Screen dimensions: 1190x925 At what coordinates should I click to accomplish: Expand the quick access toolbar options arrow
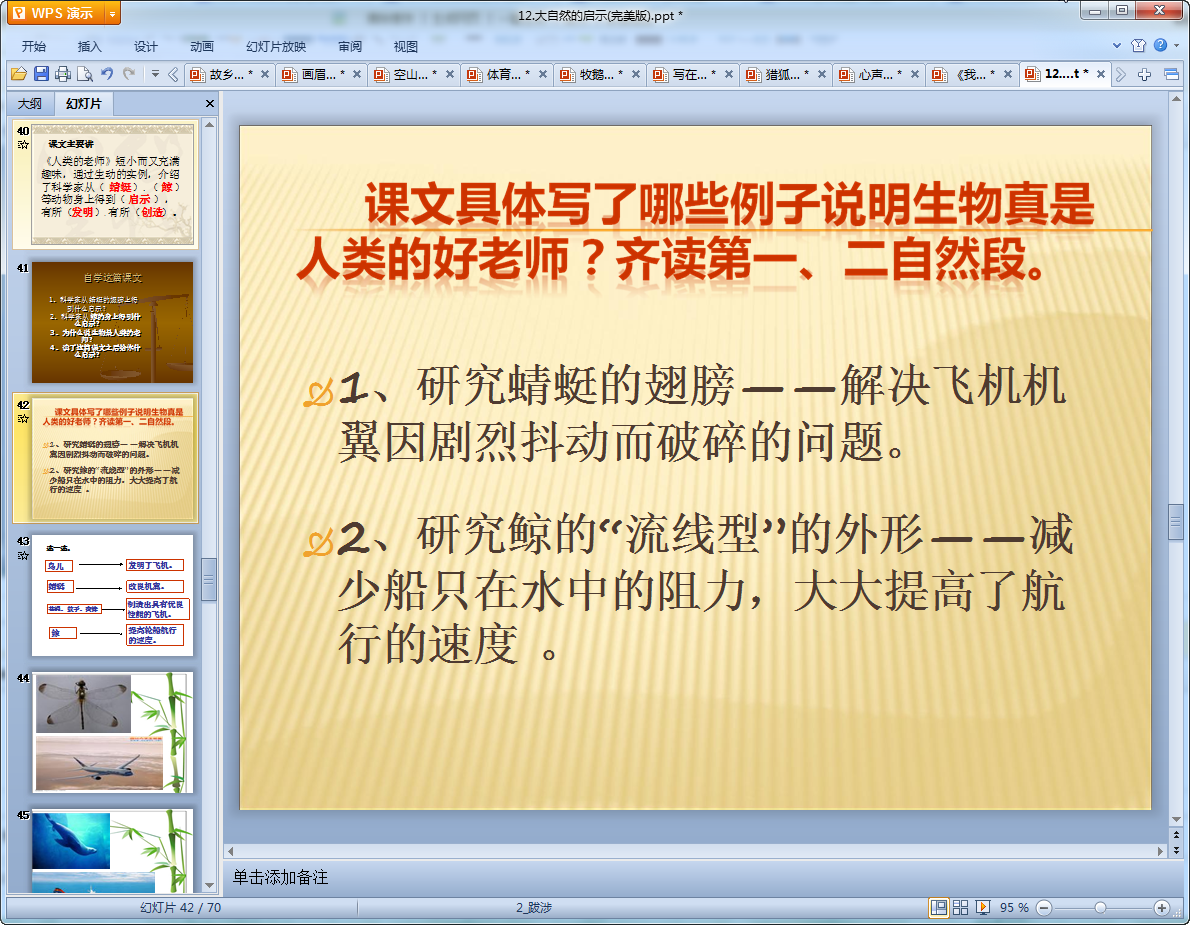pyautogui.click(x=155, y=74)
